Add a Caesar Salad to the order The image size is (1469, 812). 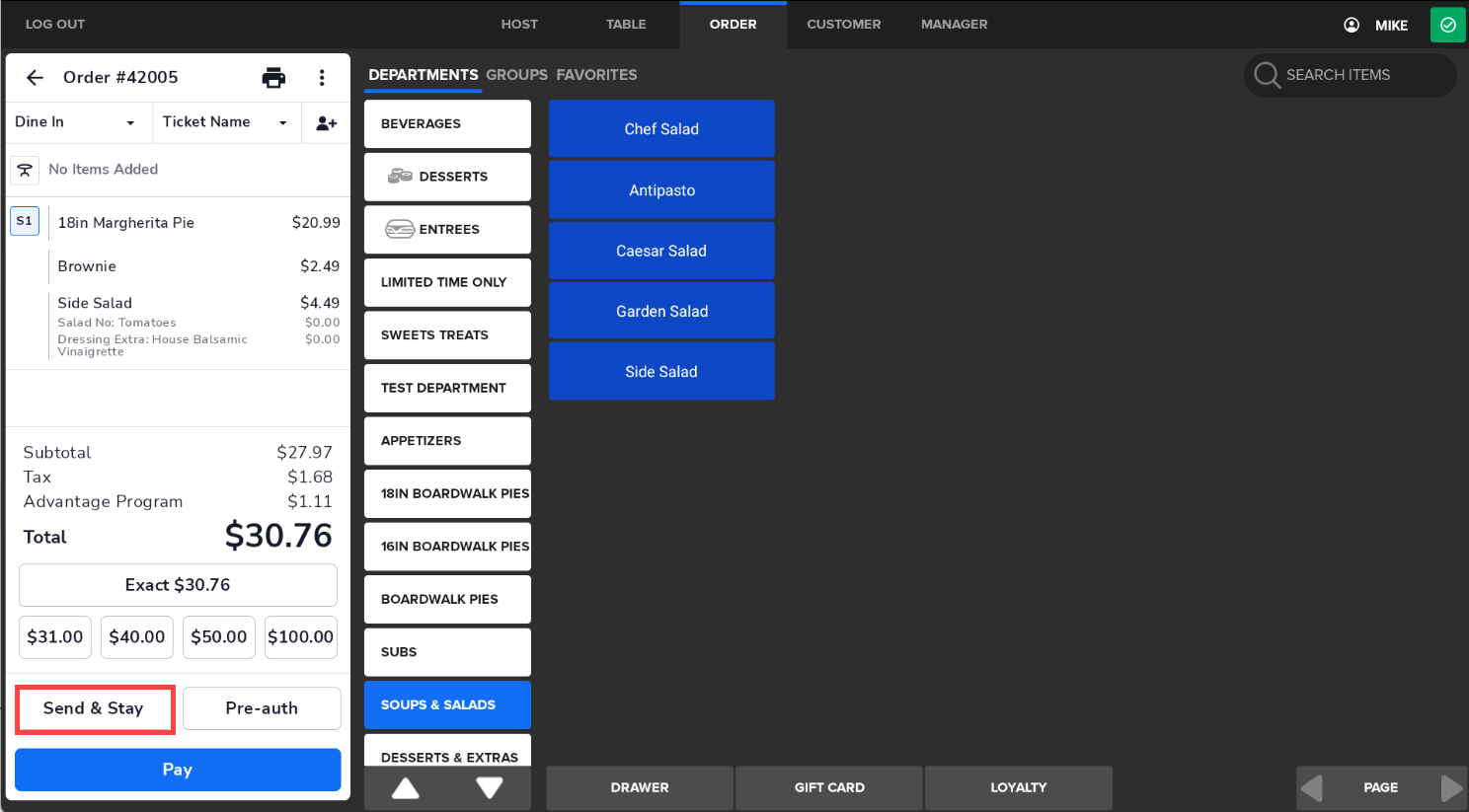[661, 251]
